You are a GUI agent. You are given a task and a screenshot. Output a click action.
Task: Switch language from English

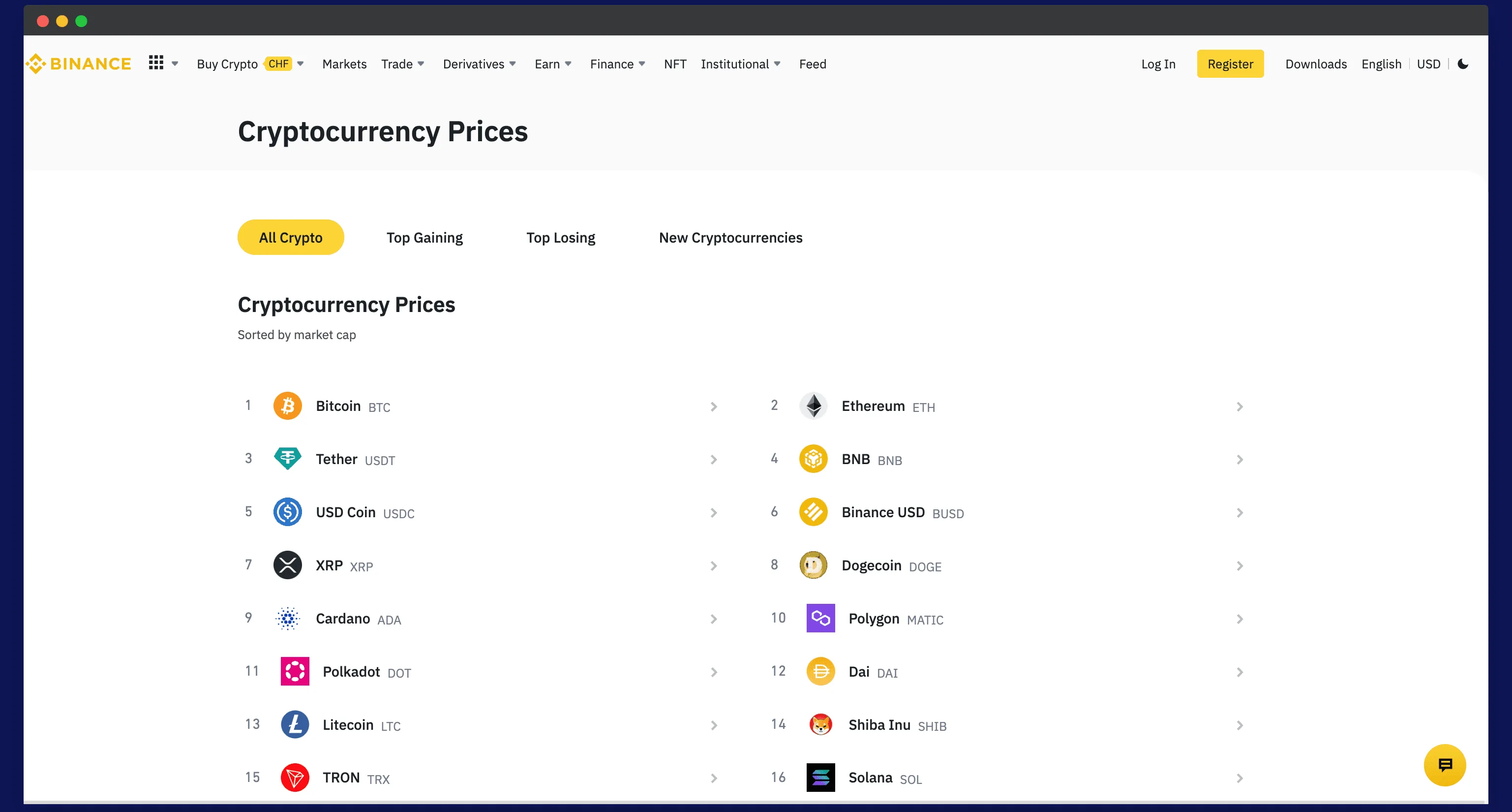click(x=1381, y=63)
